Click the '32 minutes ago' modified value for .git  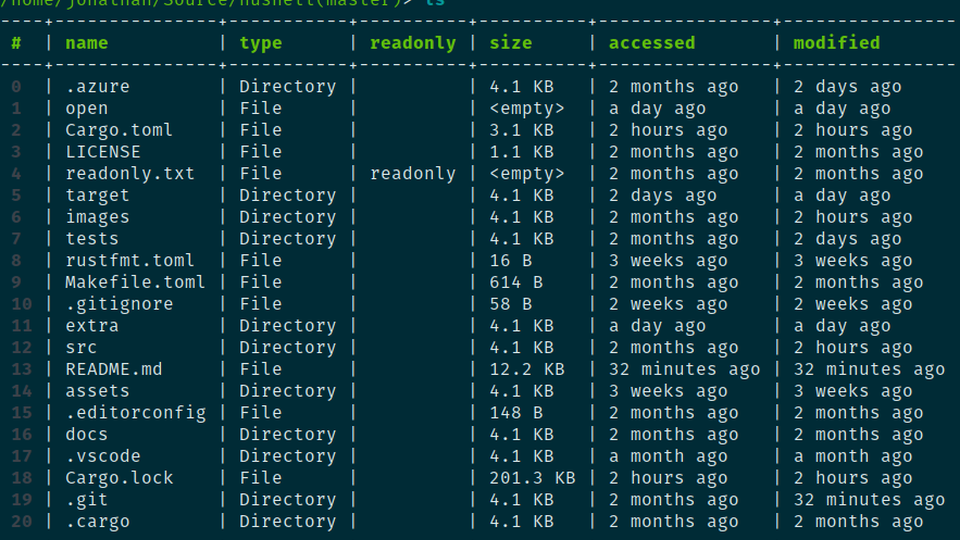click(x=869, y=500)
